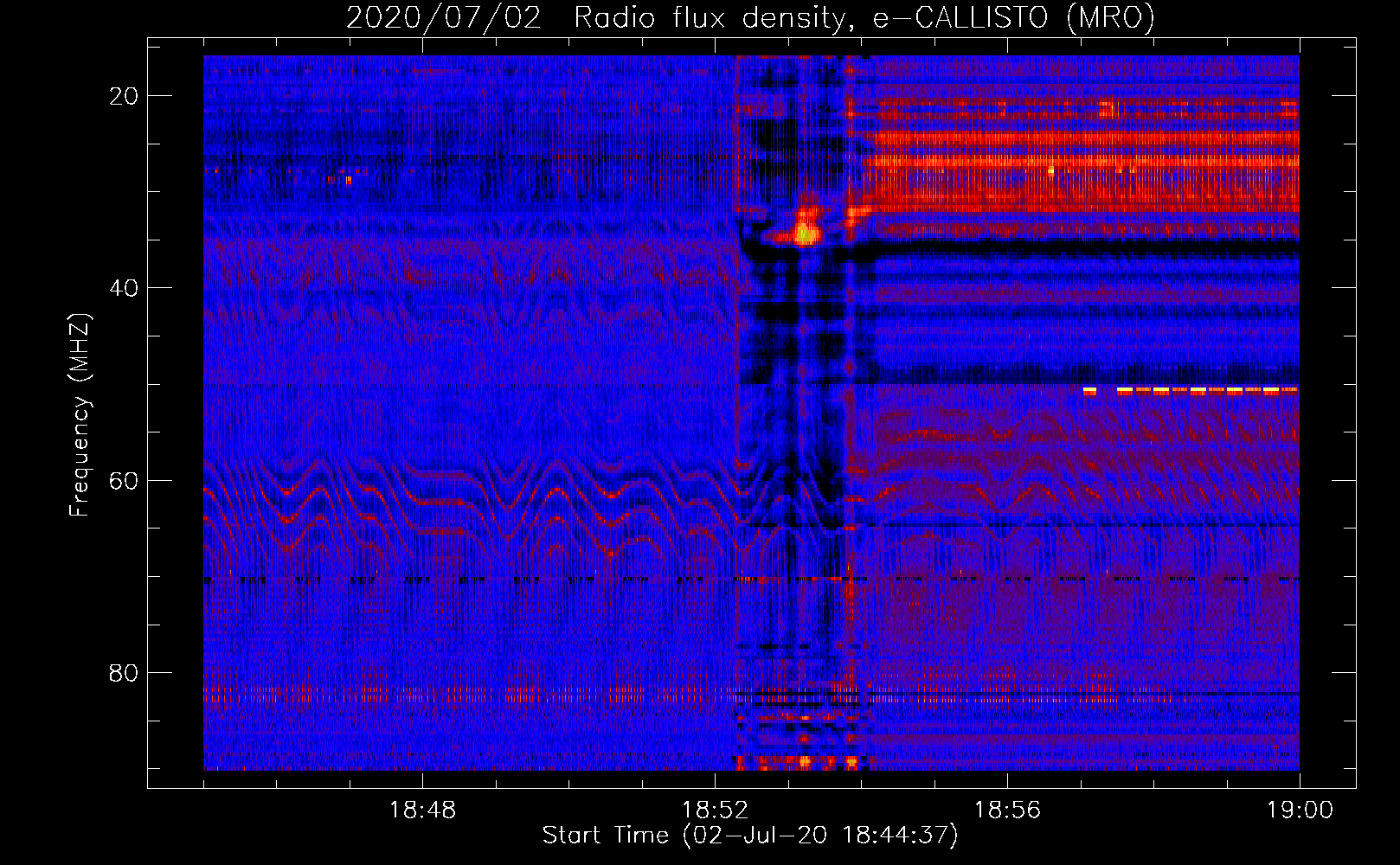Click the dashed yellow-white line near 51 MHz

pyautogui.click(x=1190, y=391)
